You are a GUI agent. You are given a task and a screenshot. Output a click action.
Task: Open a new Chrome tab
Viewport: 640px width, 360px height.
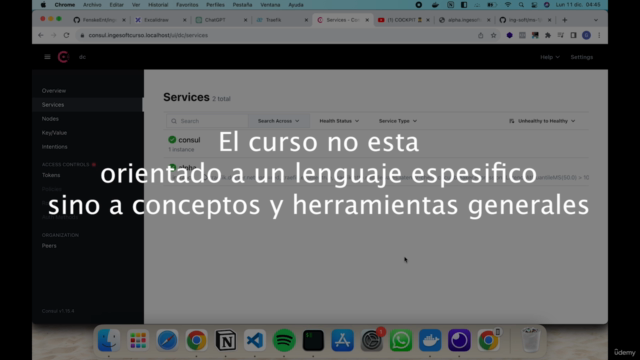coord(564,20)
